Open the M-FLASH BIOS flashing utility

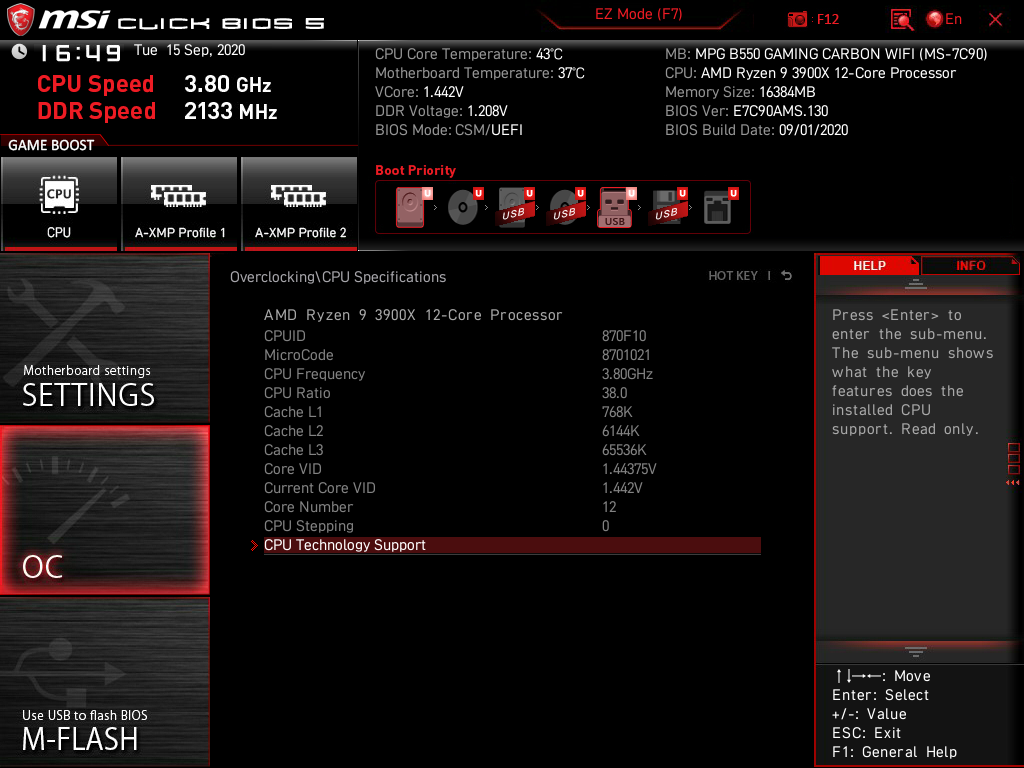[x=104, y=682]
